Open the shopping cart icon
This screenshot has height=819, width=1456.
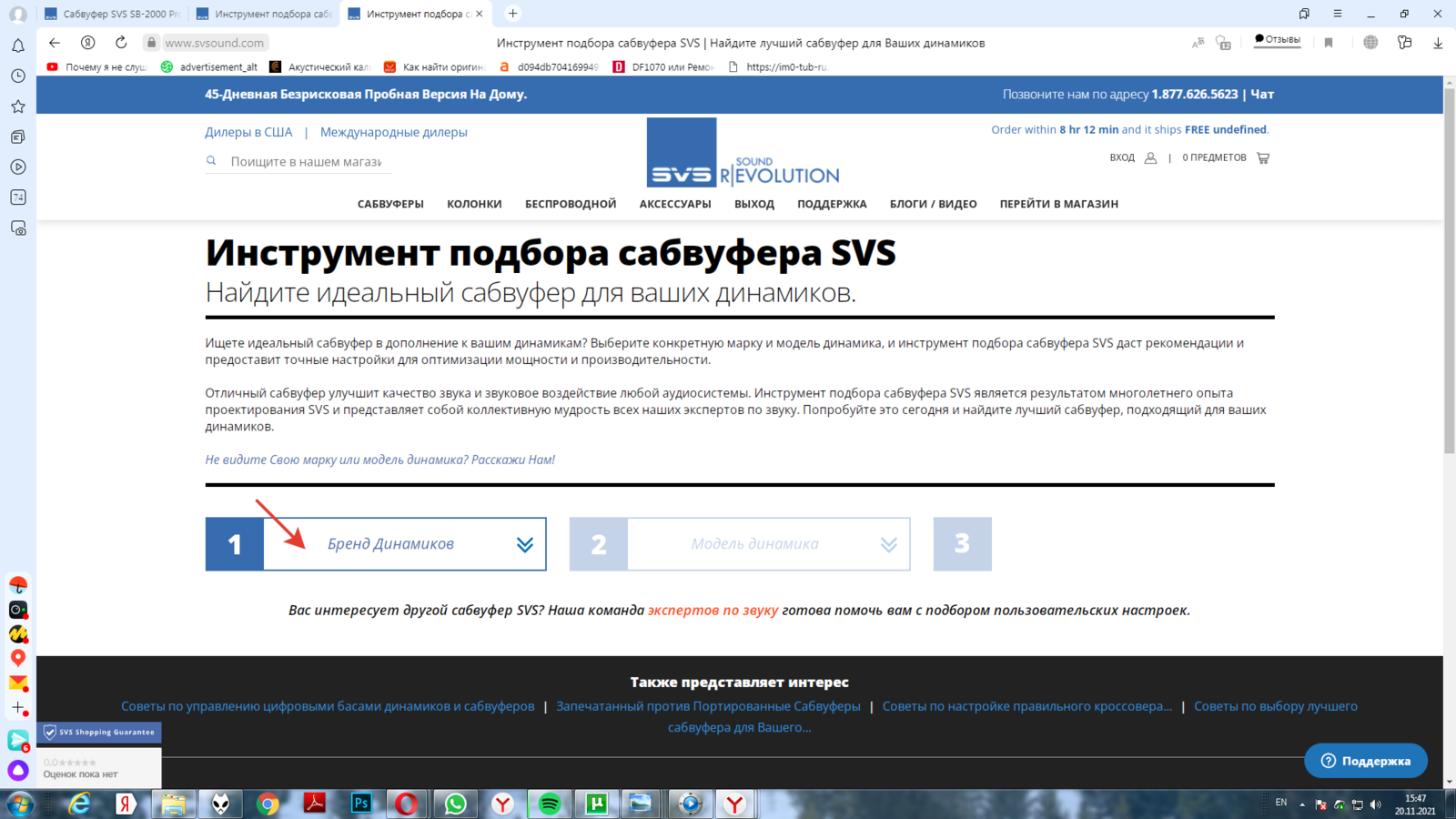(x=1263, y=157)
